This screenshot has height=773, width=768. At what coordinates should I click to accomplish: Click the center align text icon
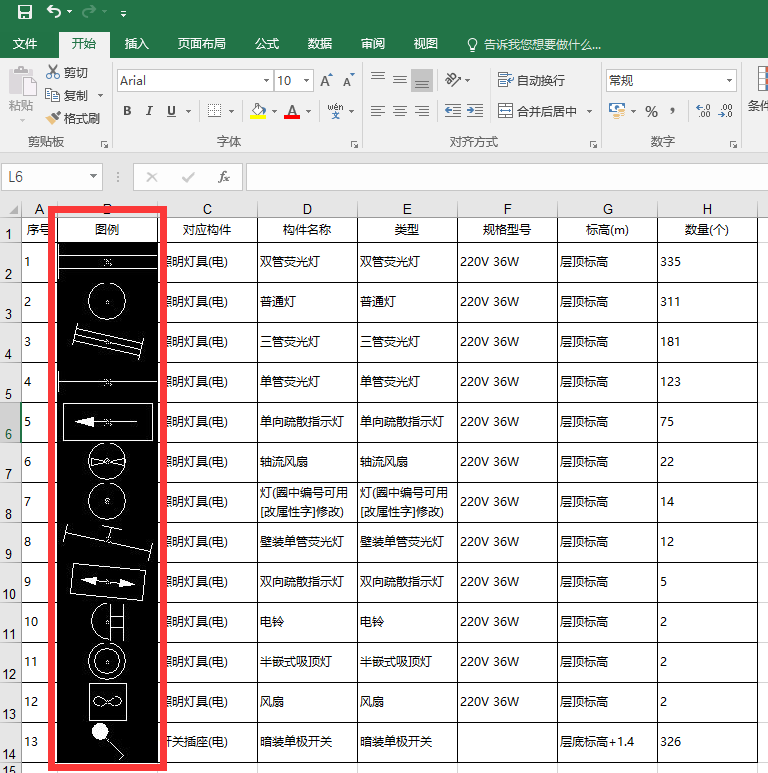400,111
